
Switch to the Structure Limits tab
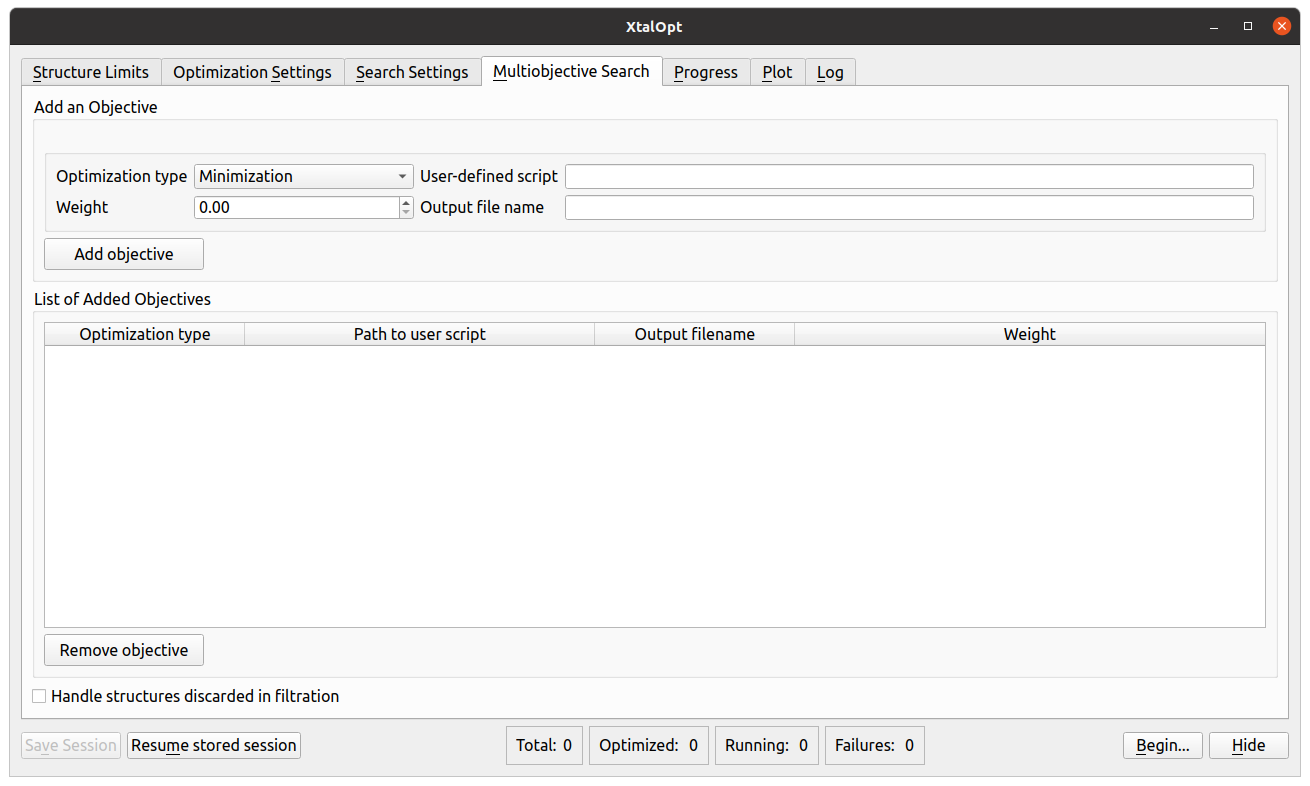click(x=91, y=72)
